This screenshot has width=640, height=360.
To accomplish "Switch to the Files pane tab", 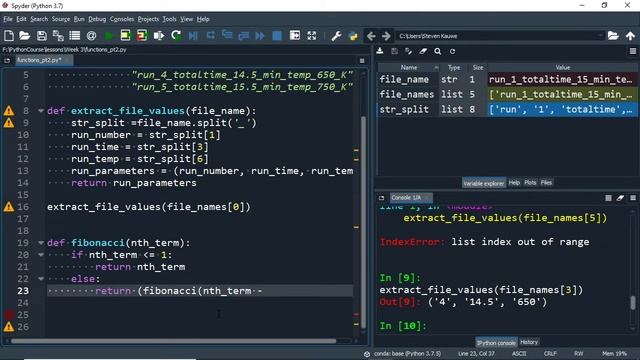I will pos(546,183).
